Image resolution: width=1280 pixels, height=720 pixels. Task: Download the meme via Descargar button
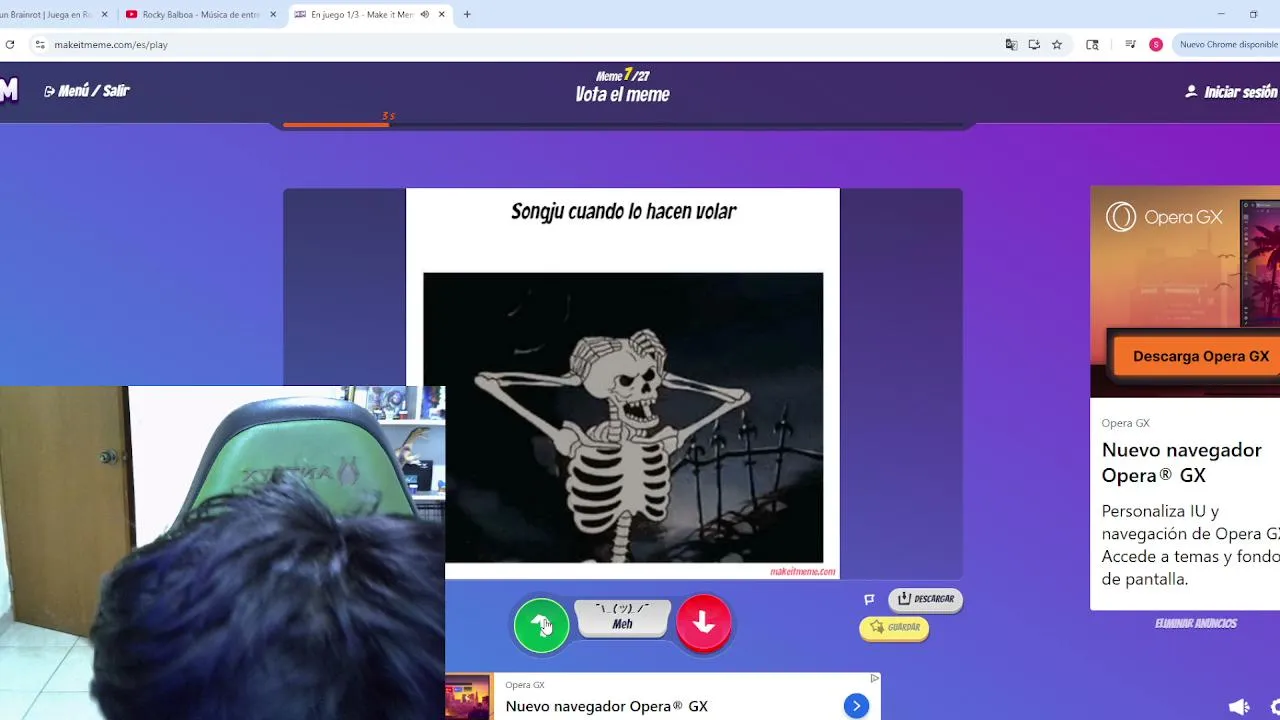[925, 599]
